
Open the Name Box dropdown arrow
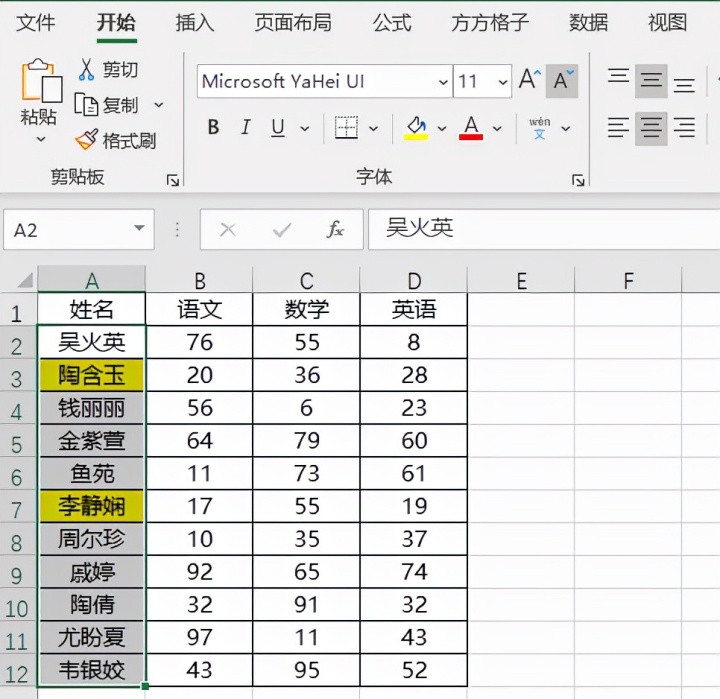(x=139, y=228)
